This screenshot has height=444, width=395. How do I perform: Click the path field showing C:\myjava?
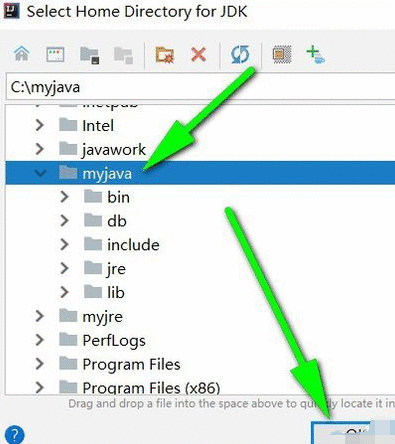[200, 87]
